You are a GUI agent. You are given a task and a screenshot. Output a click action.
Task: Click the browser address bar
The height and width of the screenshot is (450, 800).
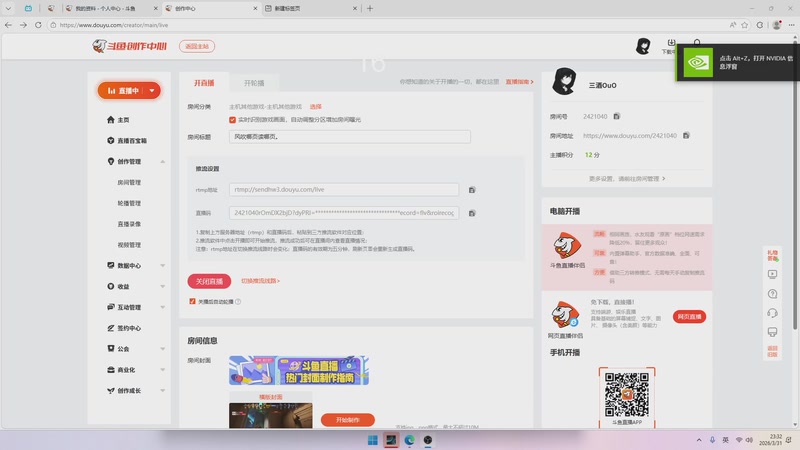(388, 24)
